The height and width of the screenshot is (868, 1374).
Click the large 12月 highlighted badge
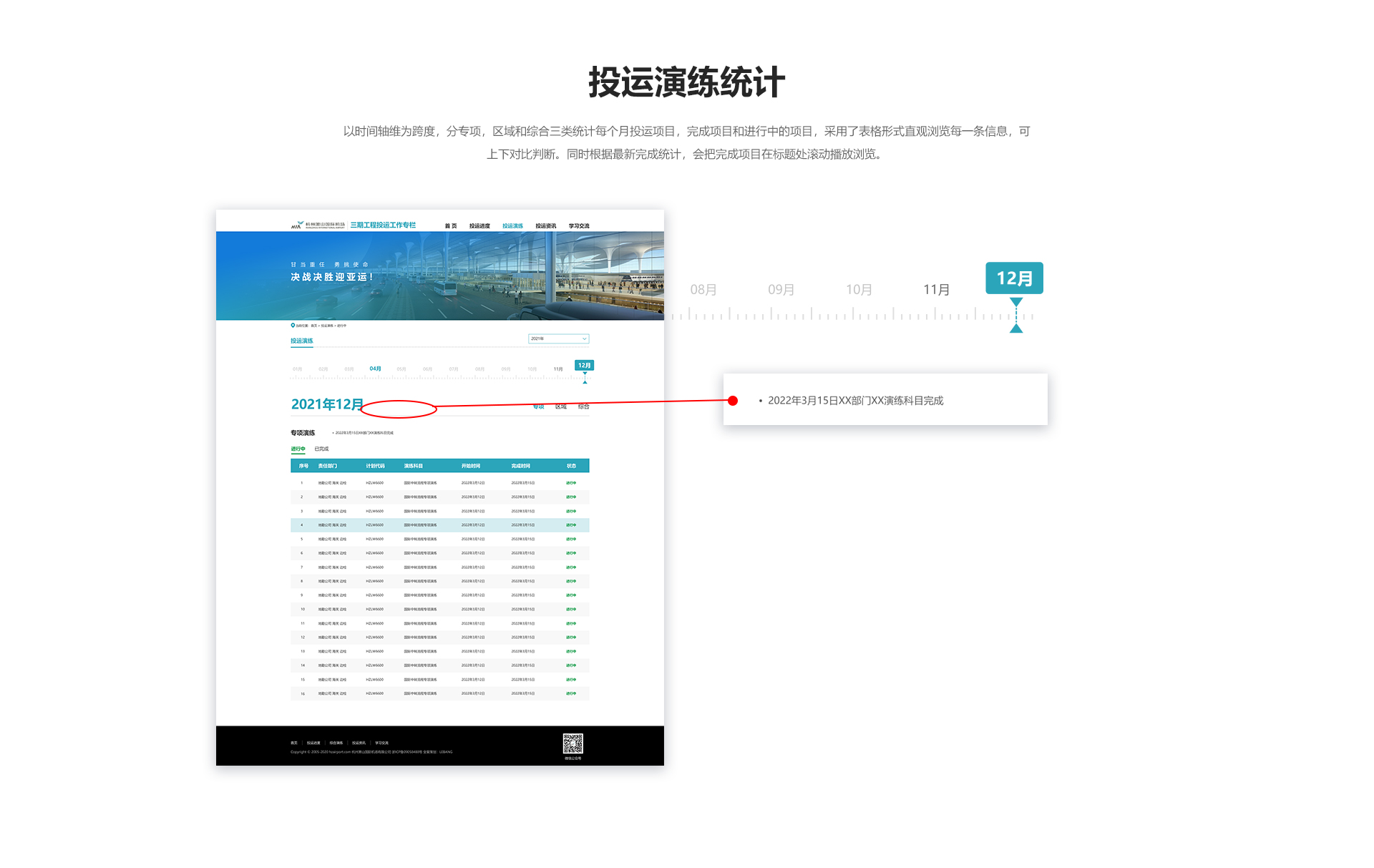click(1014, 278)
